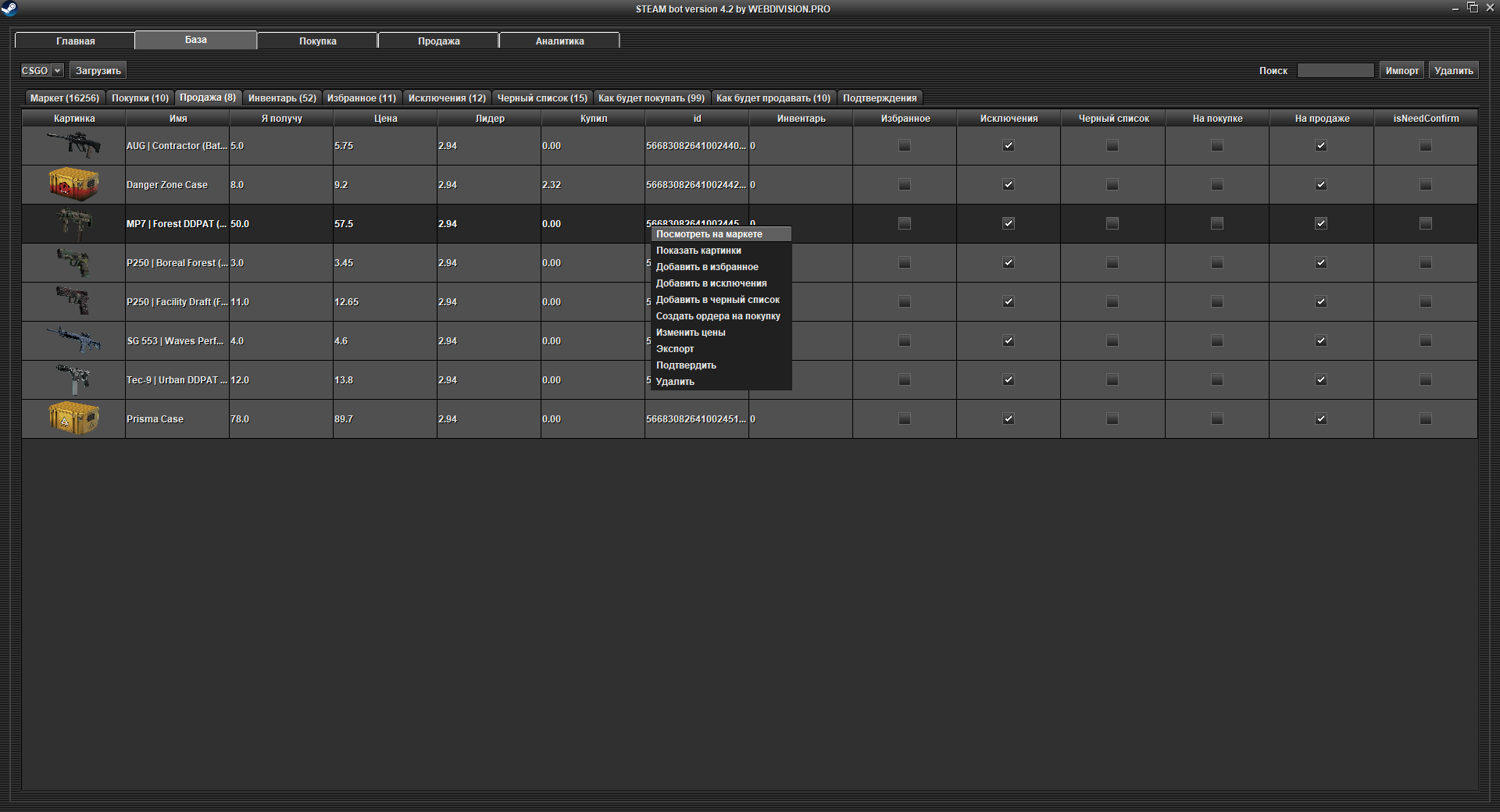Image resolution: width=1500 pixels, height=812 pixels.
Task: Open the Инвентарь (52) sub-tab
Action: pyautogui.click(x=282, y=98)
